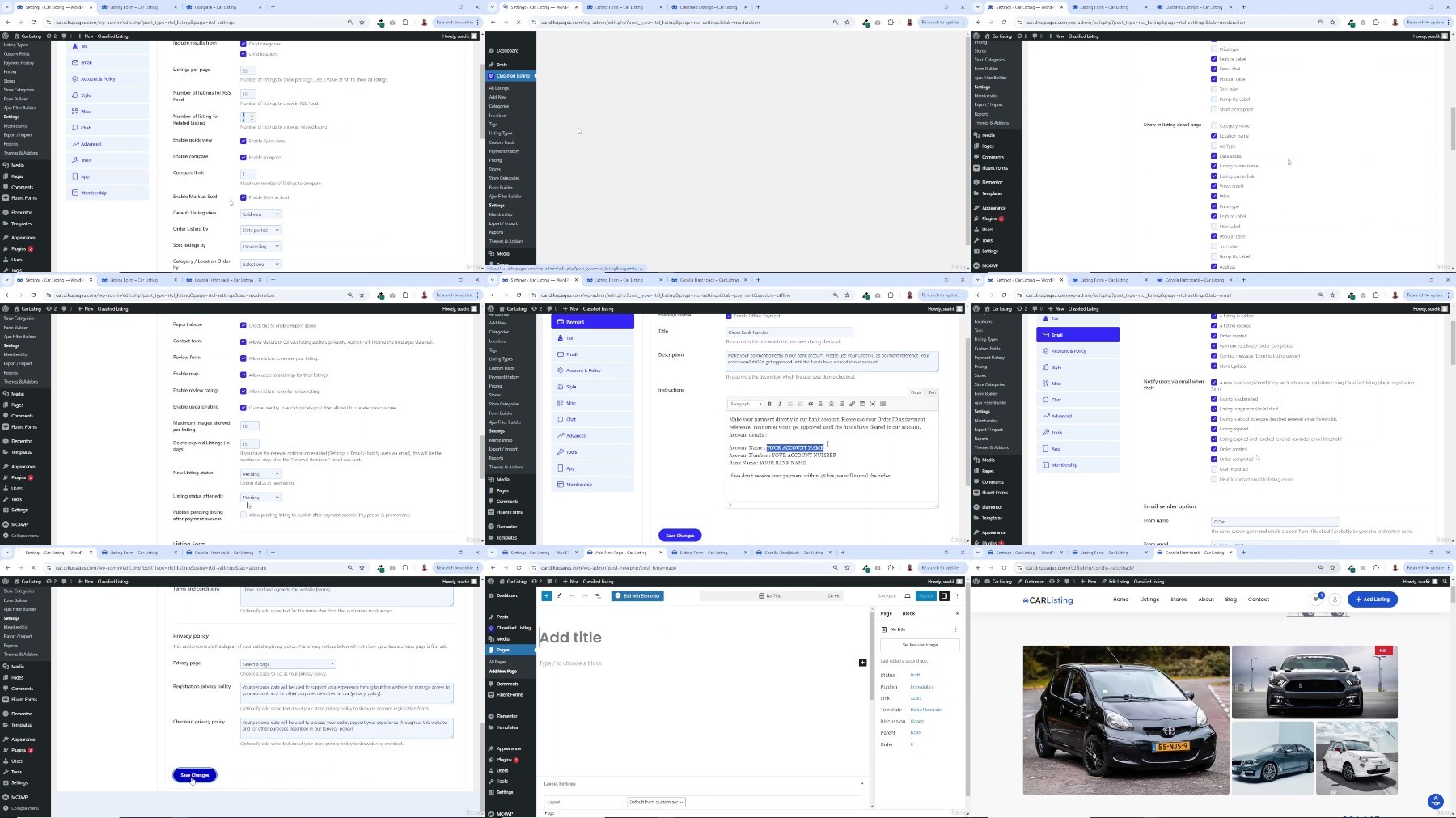Viewport: 1456px width, 818px height.
Task: Click the Add Listing button on the CARListing site
Action: pyautogui.click(x=1373, y=600)
